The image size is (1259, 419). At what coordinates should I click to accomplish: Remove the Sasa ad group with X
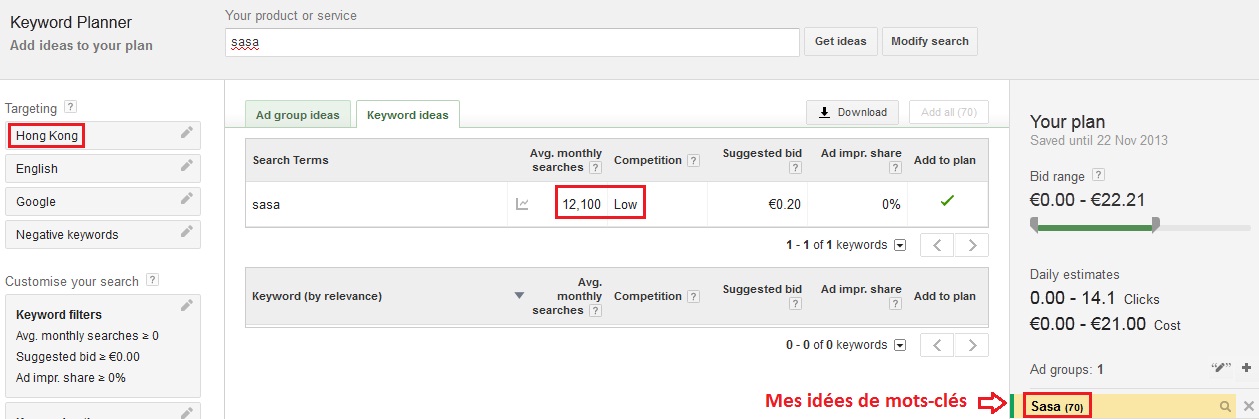point(1247,407)
